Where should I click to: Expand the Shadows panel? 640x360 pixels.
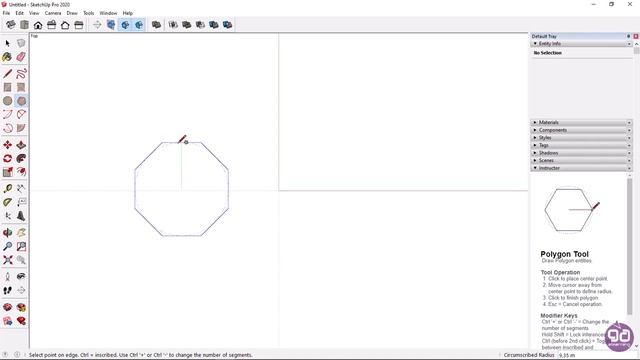pyautogui.click(x=581, y=153)
